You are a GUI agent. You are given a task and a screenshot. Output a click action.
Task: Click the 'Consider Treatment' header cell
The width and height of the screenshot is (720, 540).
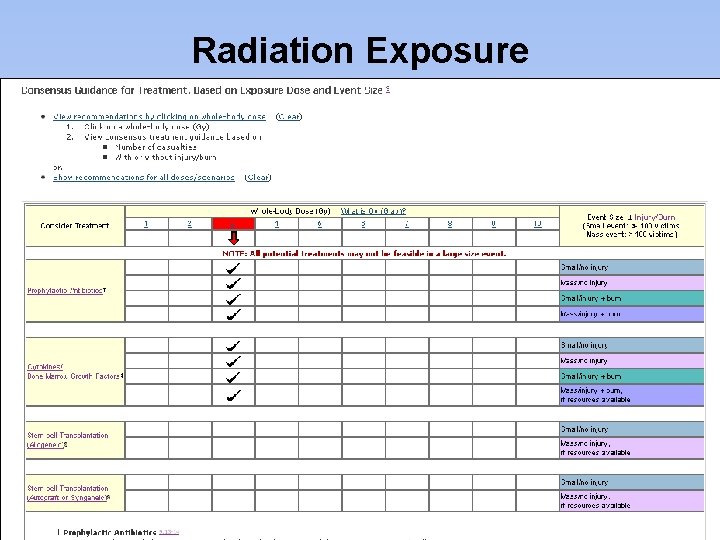(x=75, y=225)
